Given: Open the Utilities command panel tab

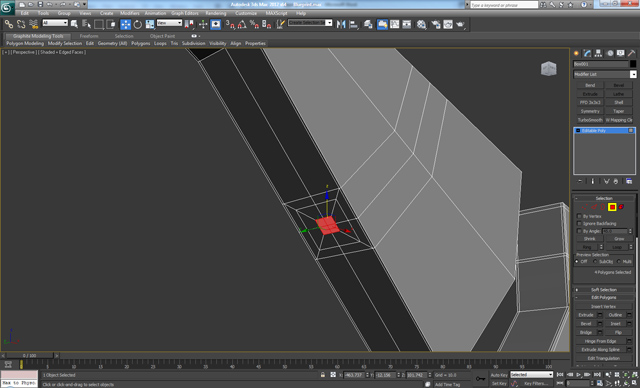Looking at the screenshot, I should tap(631, 53).
